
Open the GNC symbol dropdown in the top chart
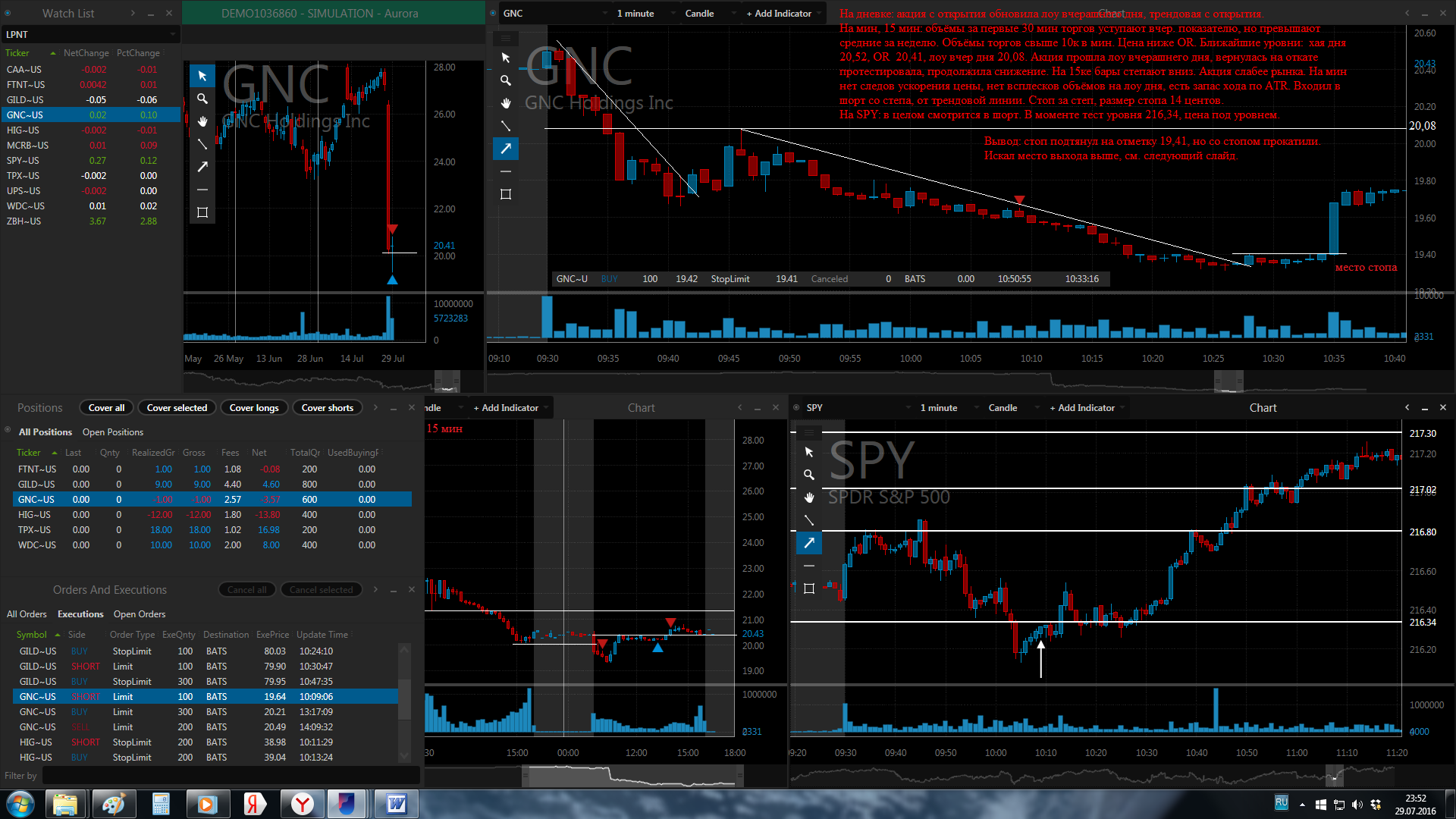click(555, 14)
